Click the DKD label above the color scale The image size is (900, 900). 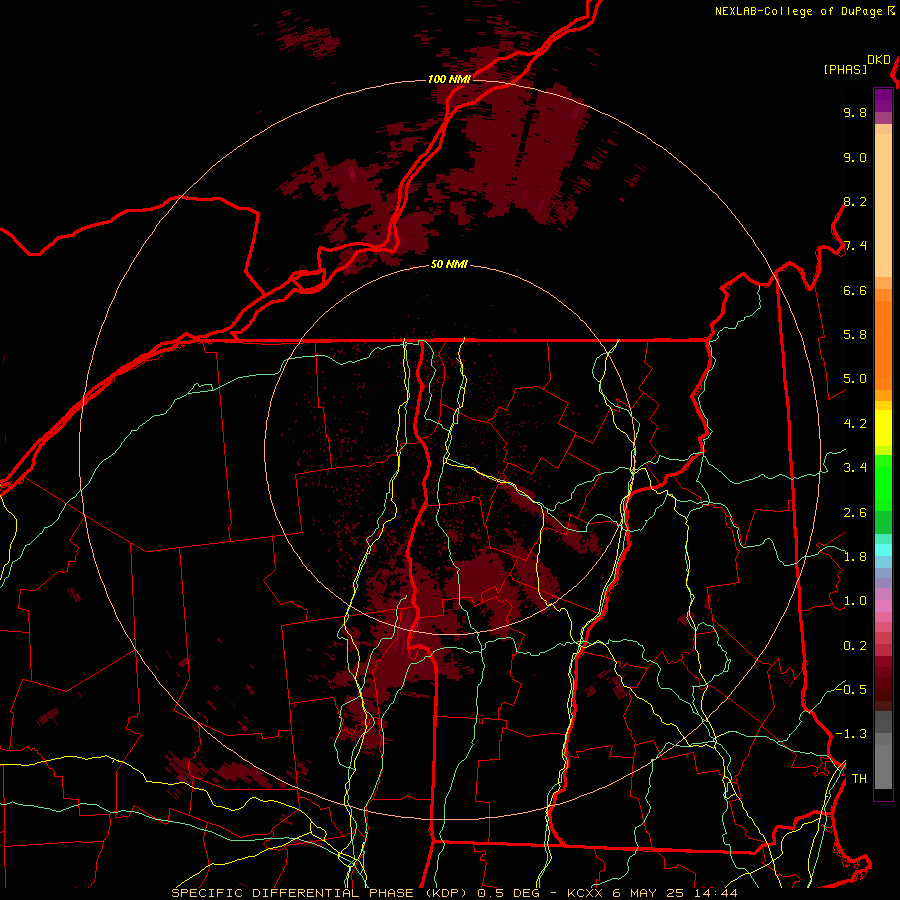(879, 60)
